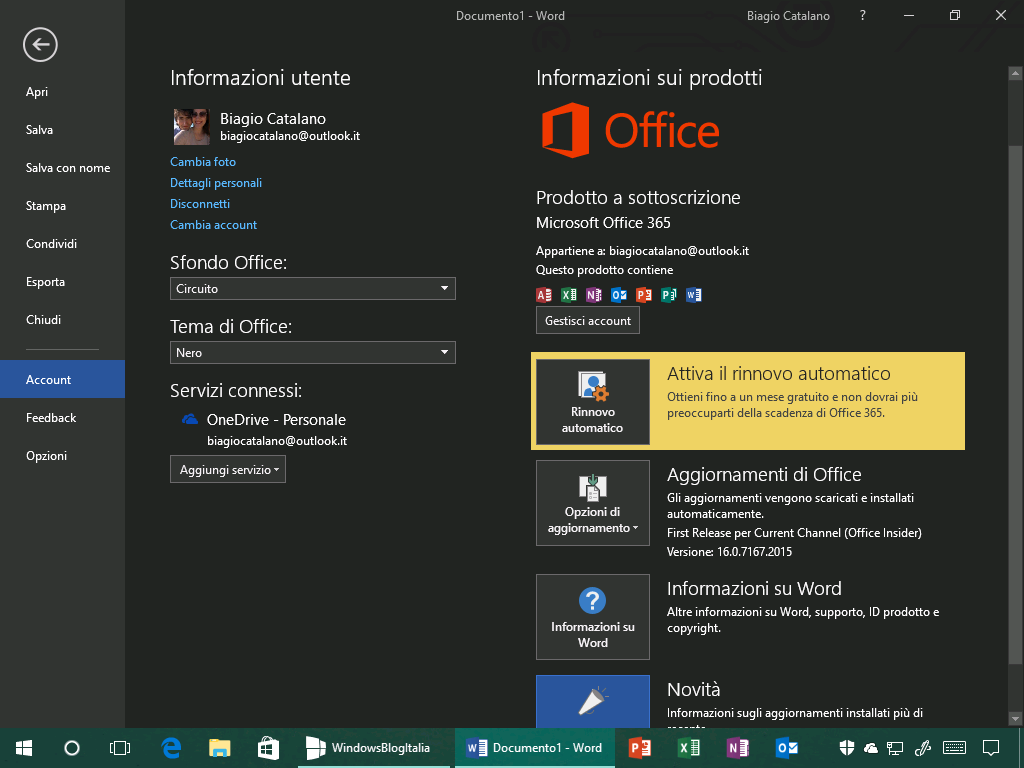Click Disconnetti to sign out
The width and height of the screenshot is (1024, 768).
[200, 204]
